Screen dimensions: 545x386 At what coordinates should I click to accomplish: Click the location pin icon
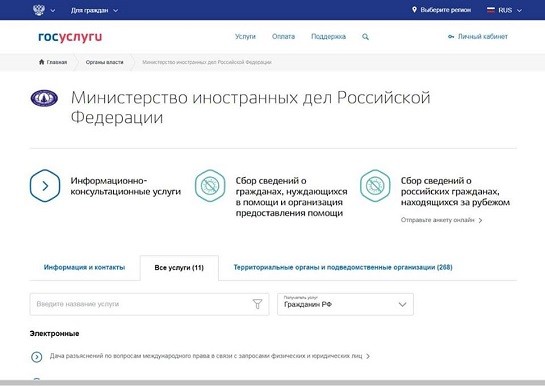414,10
